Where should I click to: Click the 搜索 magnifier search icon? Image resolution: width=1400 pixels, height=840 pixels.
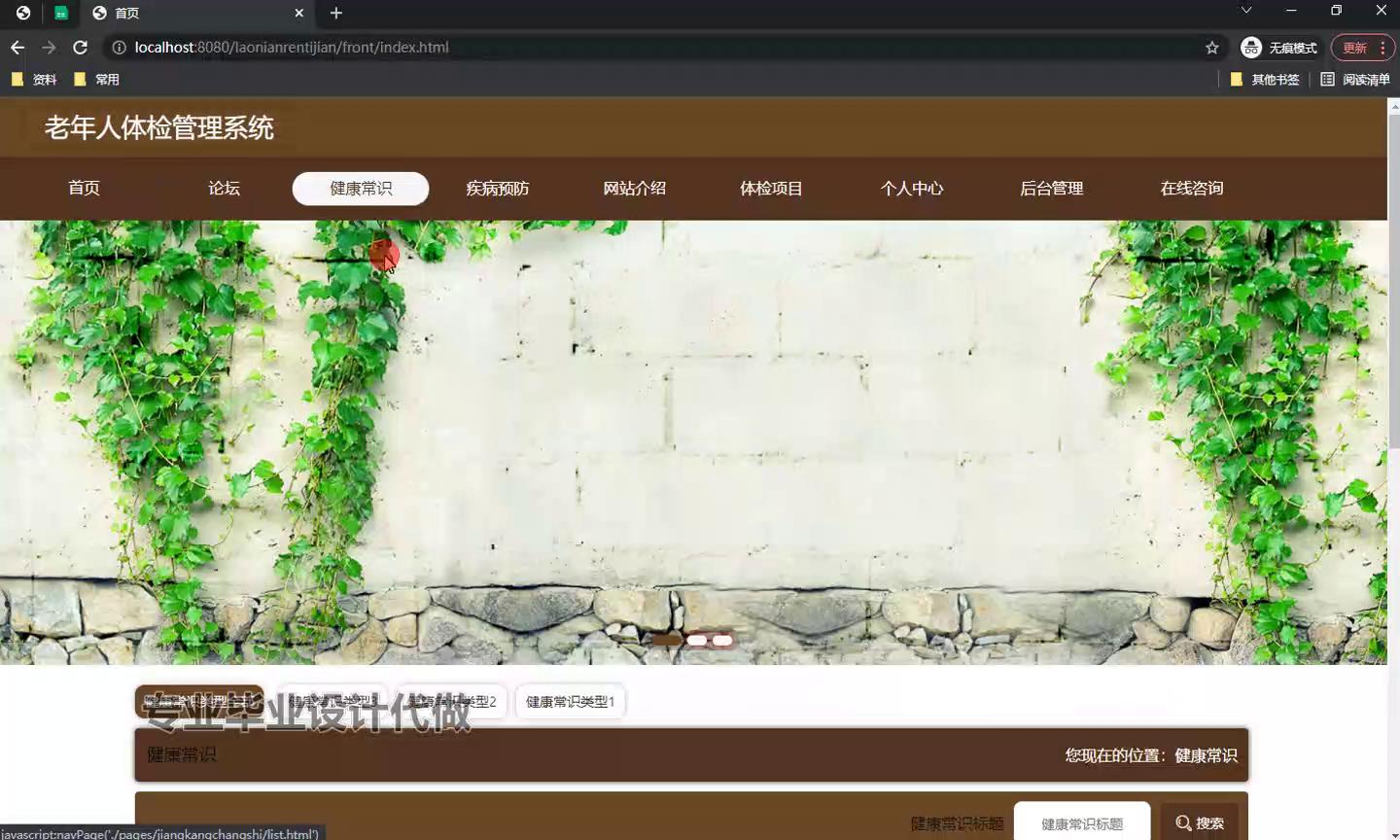[1184, 822]
